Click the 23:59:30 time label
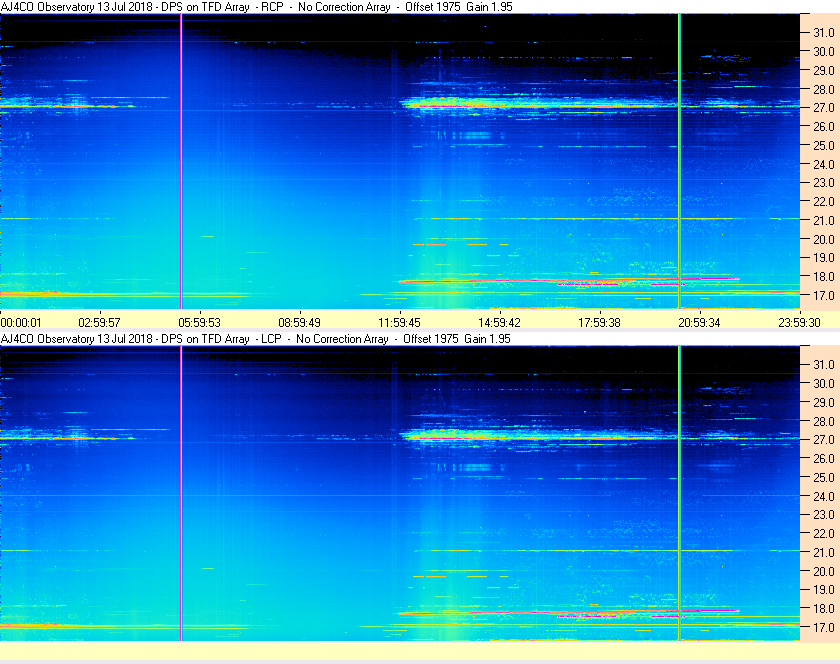The height and width of the screenshot is (664, 840). point(799,323)
